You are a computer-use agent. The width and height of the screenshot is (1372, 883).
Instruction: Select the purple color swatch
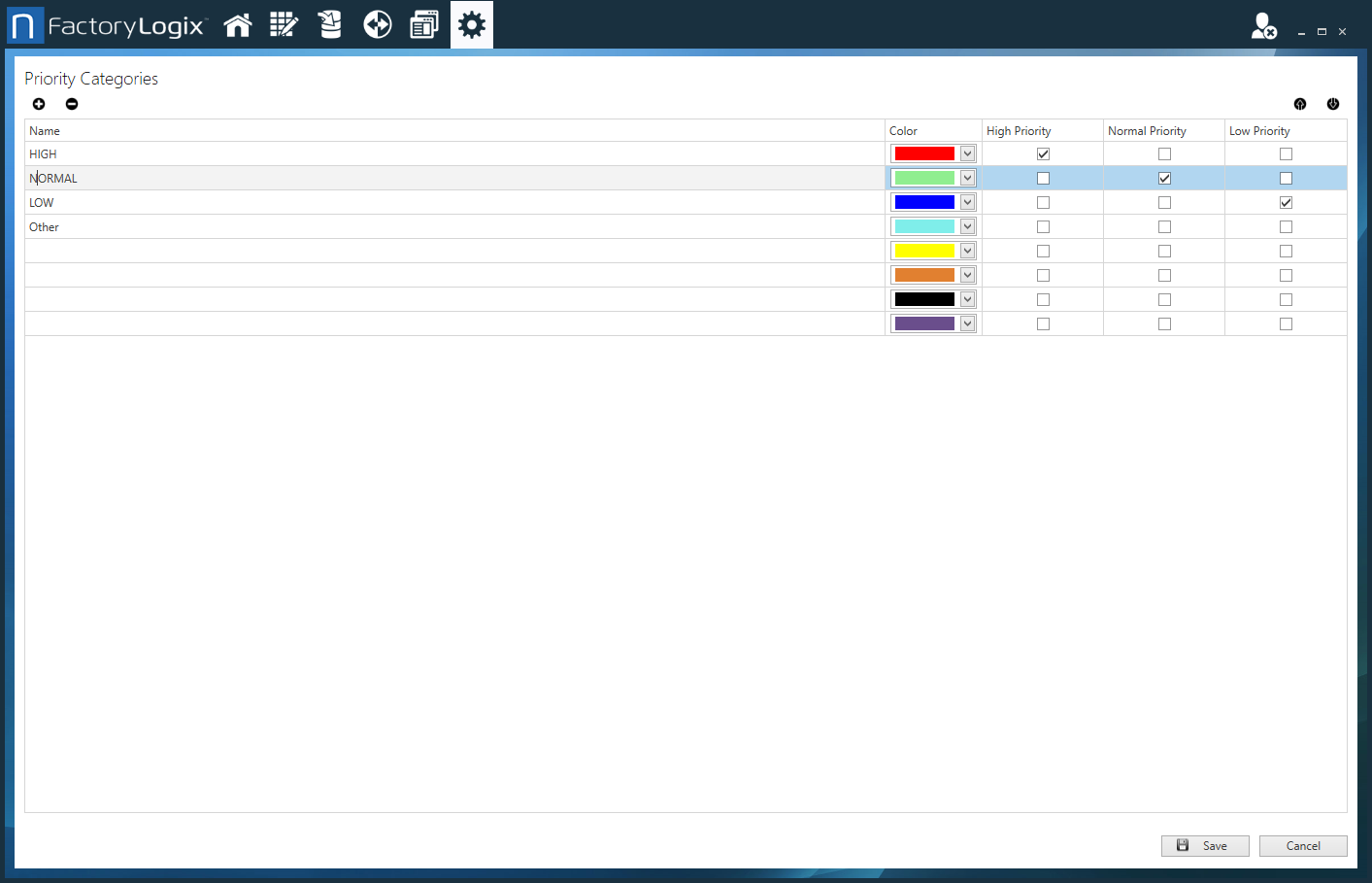coord(924,323)
